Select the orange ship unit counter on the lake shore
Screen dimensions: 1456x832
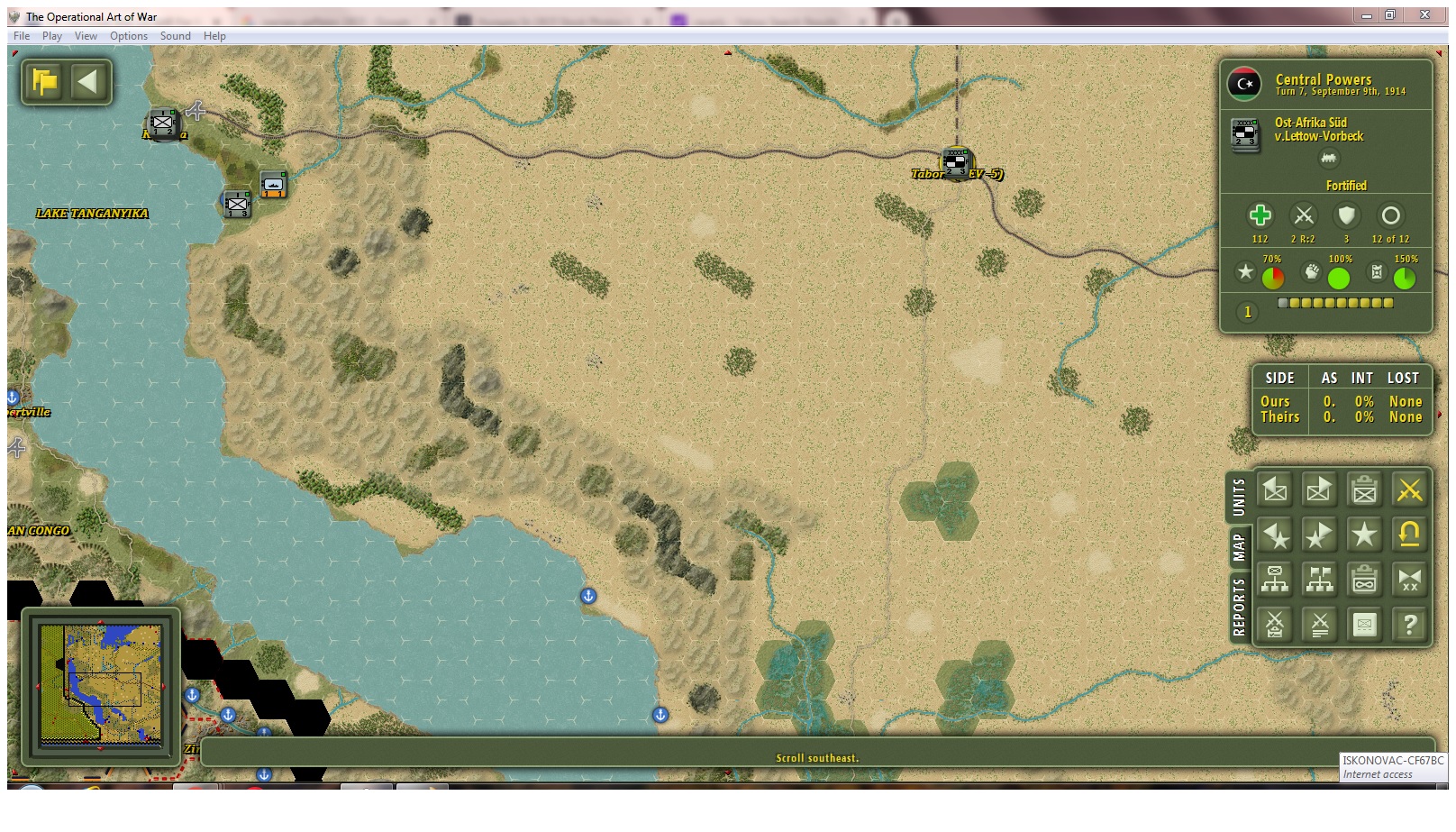(273, 184)
